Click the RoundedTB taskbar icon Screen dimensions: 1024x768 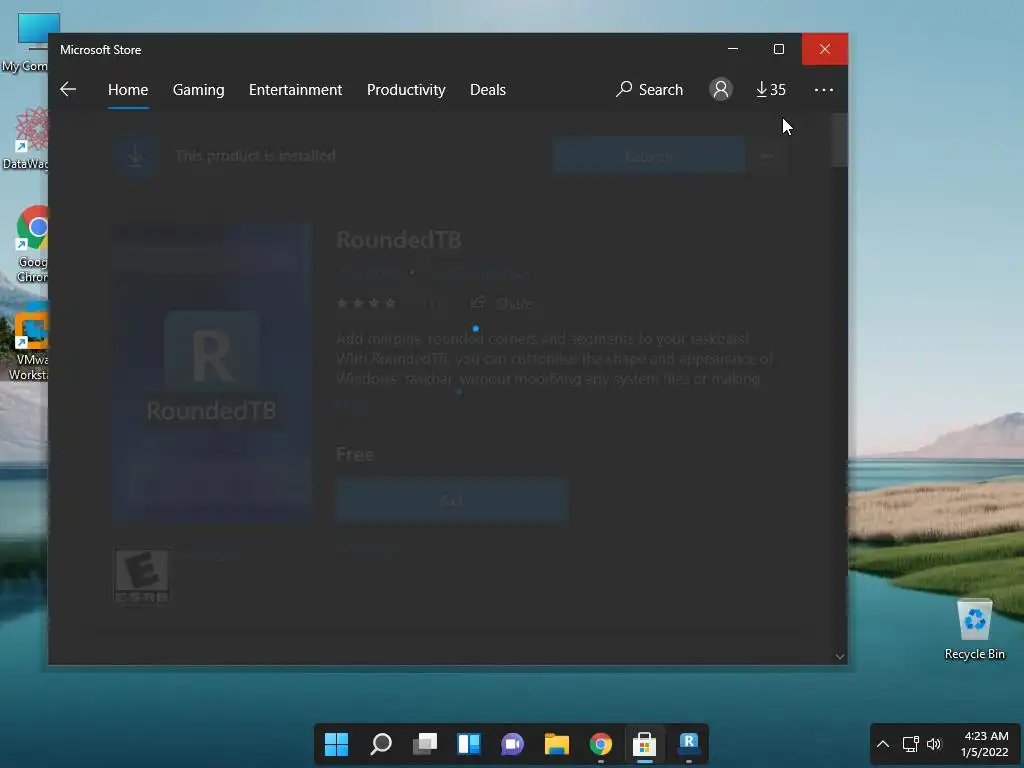689,744
